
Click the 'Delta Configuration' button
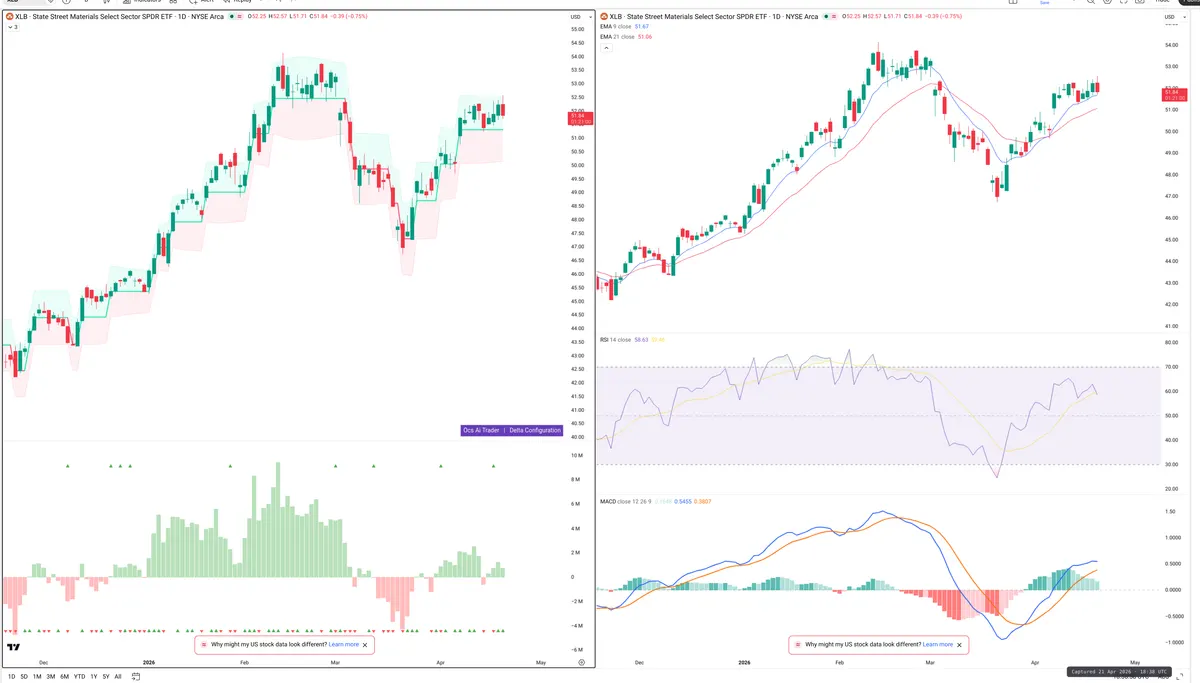pyautogui.click(x=535, y=430)
